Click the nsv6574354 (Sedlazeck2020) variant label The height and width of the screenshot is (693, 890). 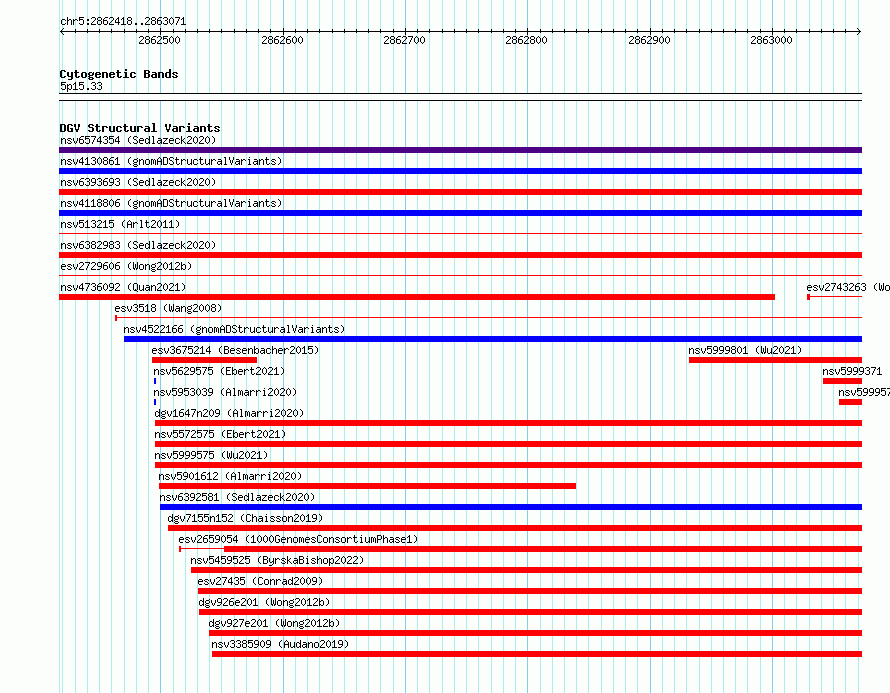click(138, 140)
